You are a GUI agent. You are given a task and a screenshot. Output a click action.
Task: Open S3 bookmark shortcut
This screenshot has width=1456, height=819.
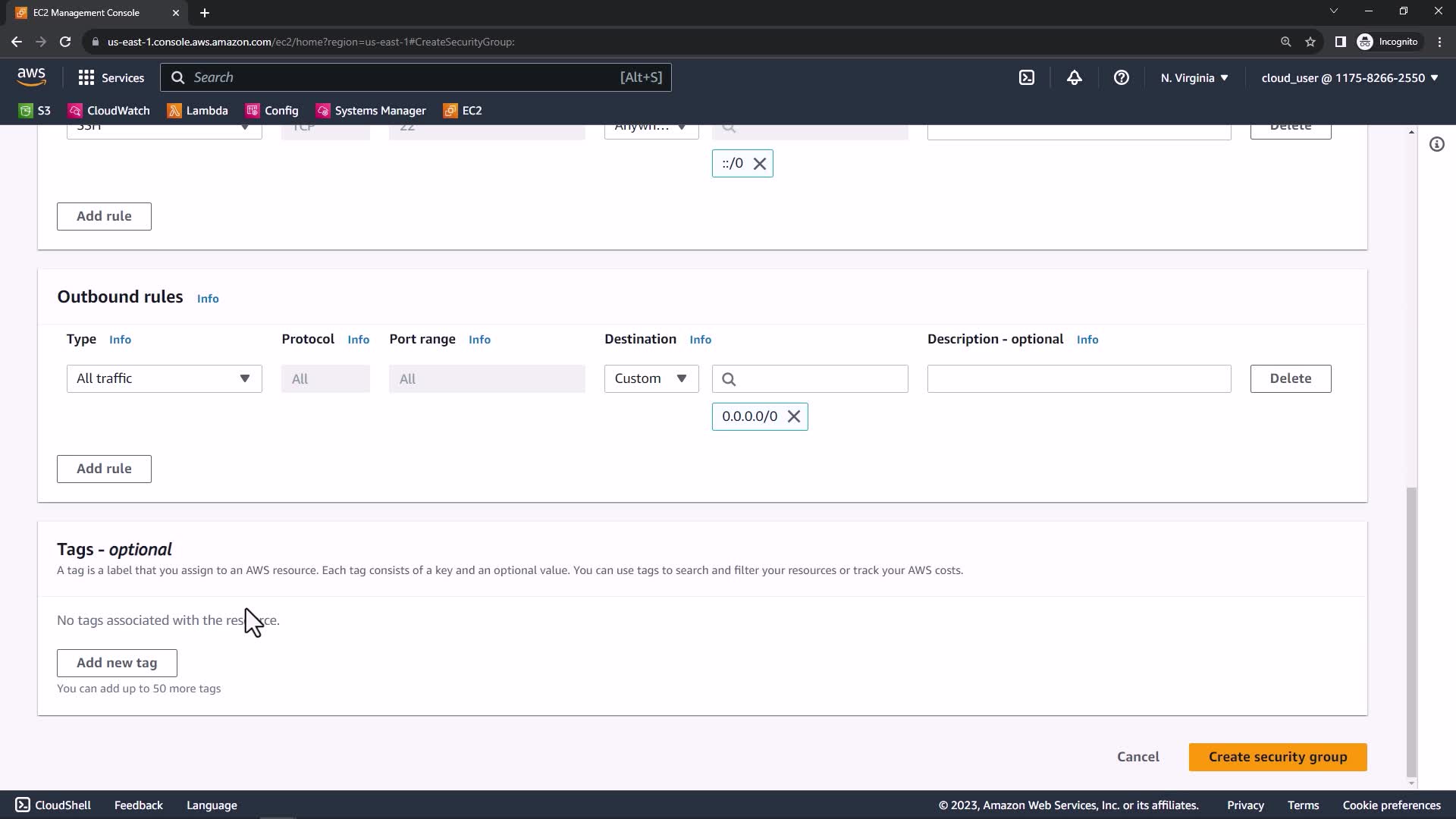[x=35, y=111]
